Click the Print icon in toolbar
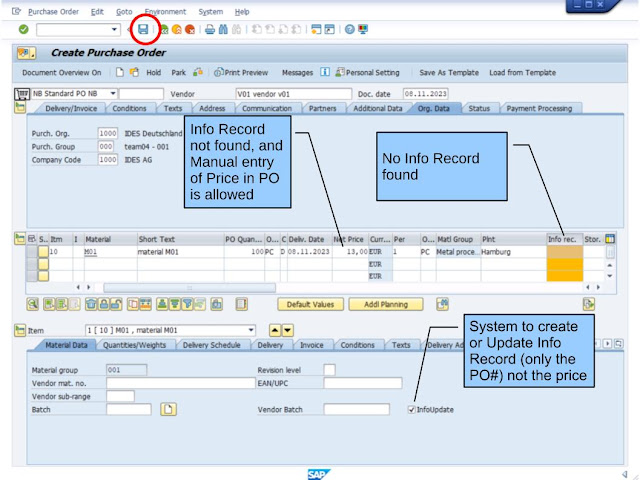Image resolution: width=640 pixels, height=480 pixels. coord(210,29)
